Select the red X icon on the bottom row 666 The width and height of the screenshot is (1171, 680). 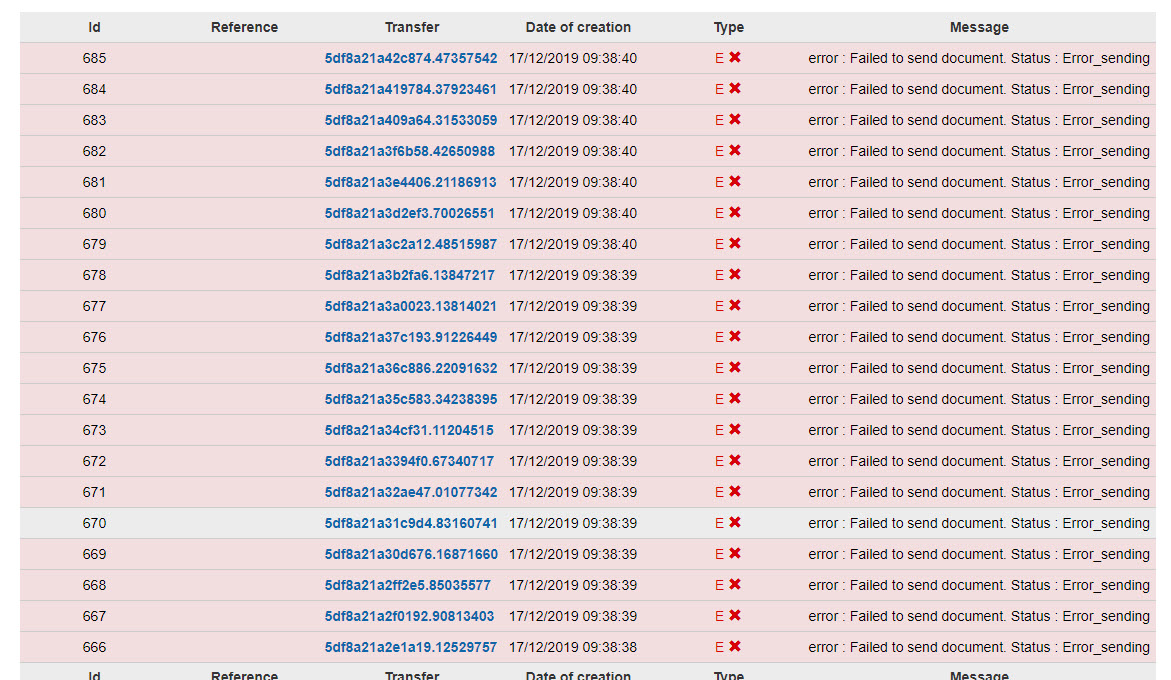click(735, 647)
